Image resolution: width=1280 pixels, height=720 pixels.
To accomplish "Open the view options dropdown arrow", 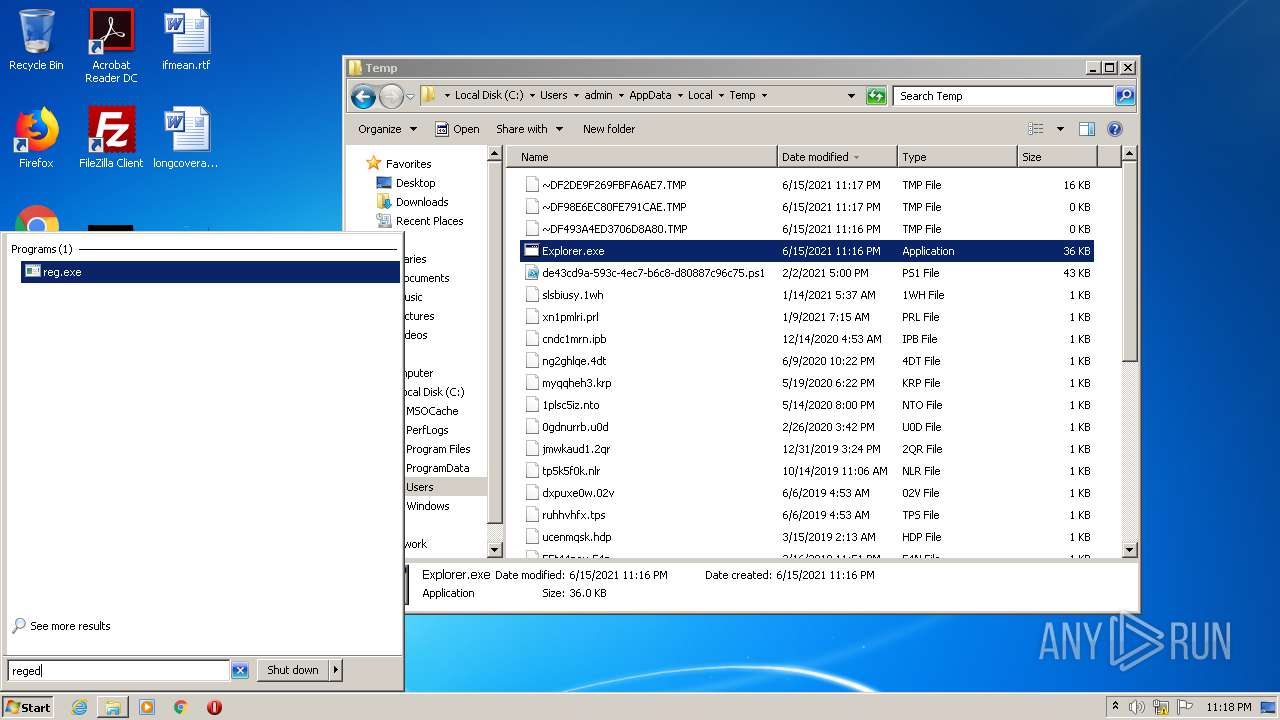I will click(x=1060, y=129).
